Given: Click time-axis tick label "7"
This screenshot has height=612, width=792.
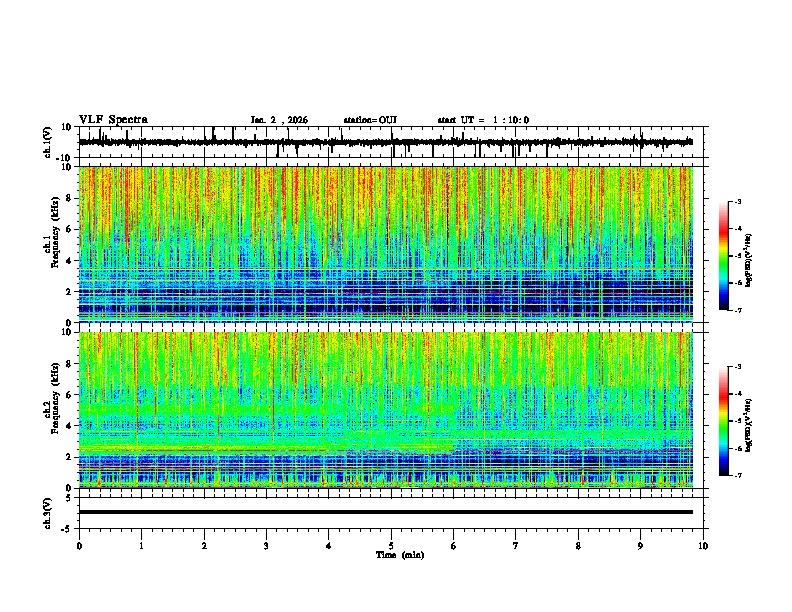Looking at the screenshot, I should [x=516, y=546].
